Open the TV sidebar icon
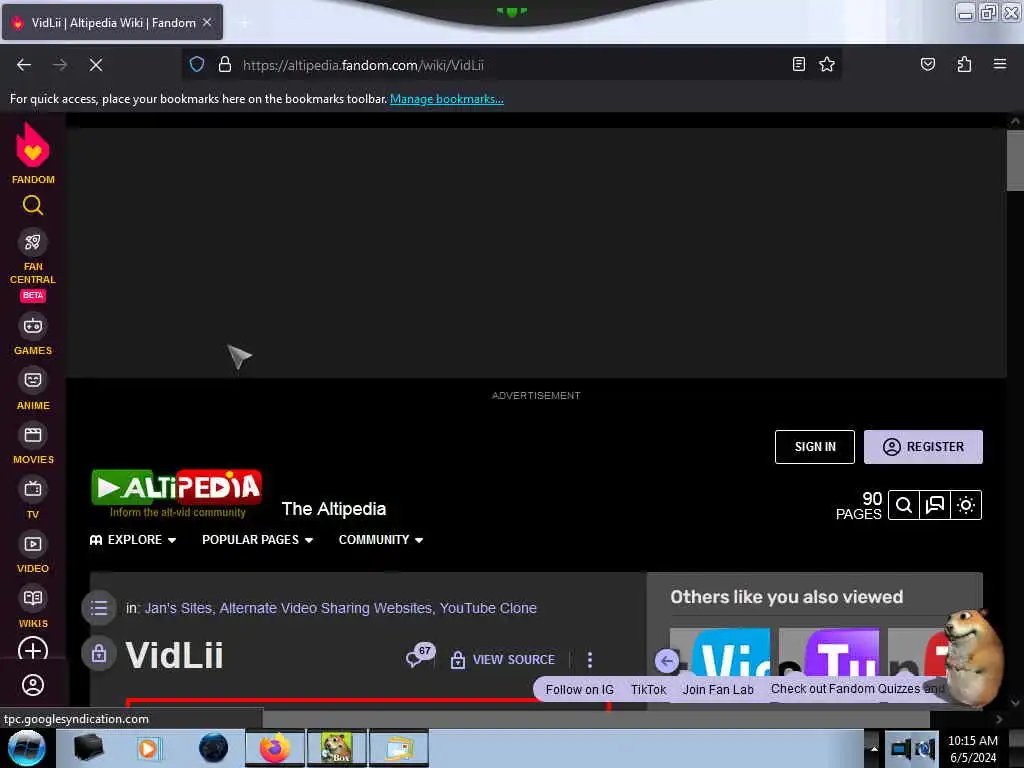Viewport: 1024px width, 768px height. (33, 489)
